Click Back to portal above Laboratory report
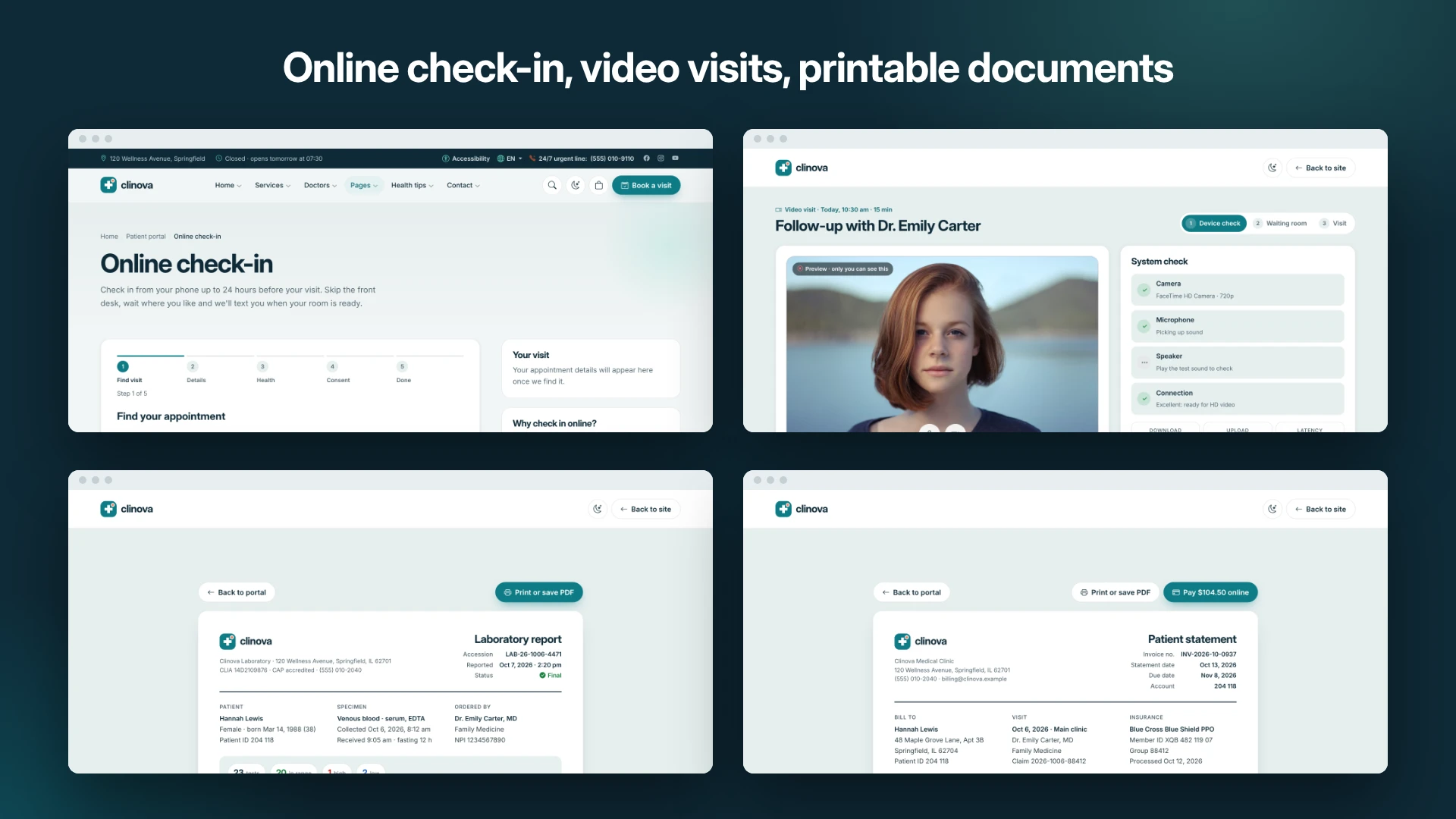 pos(237,592)
